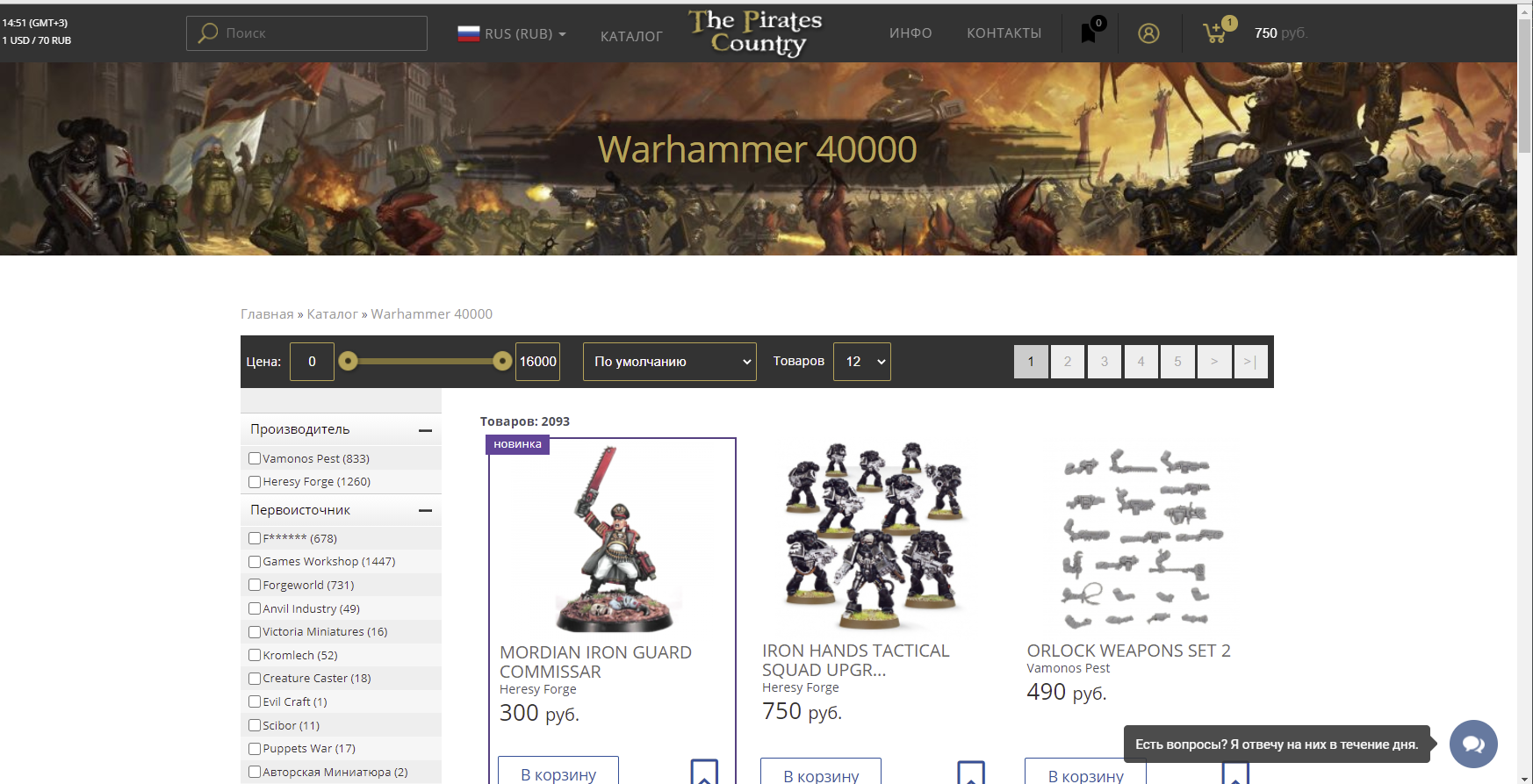Open the live chat bubble icon
The height and width of the screenshot is (784, 1533).
[1473, 744]
